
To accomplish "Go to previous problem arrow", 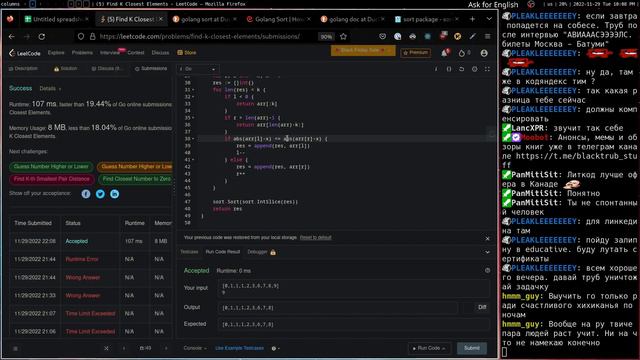I will pyautogui.click(x=124, y=348).
